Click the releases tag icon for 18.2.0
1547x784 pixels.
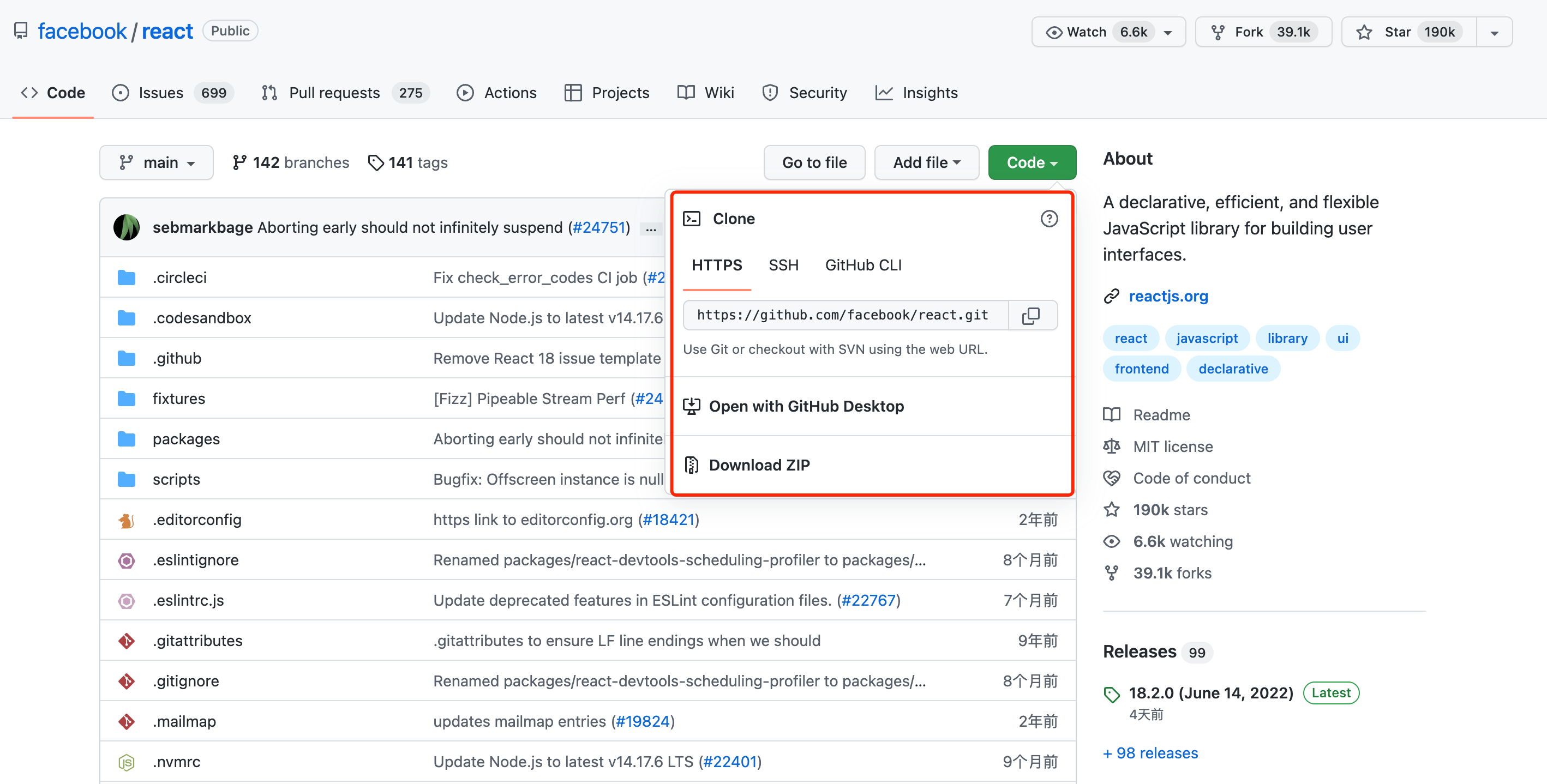[1112, 694]
